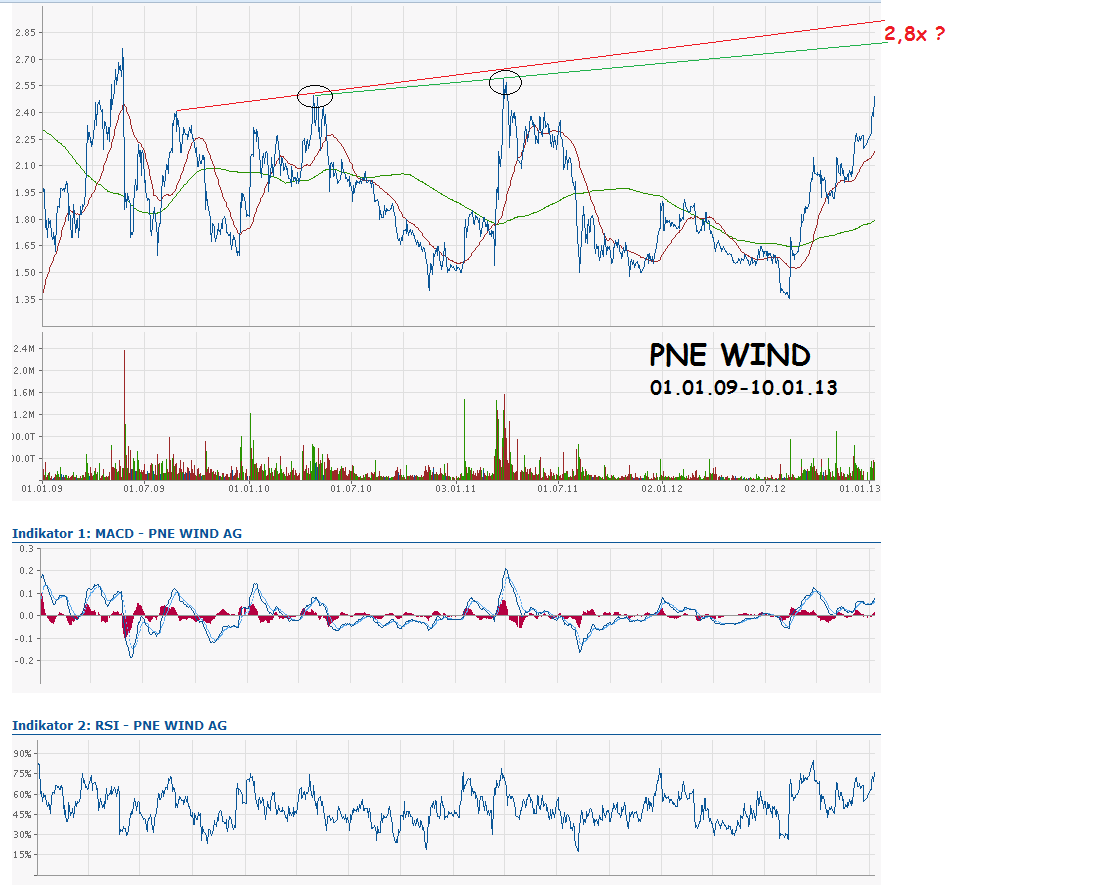
Task: Click date axis label 01.01.10
Action: (x=249, y=488)
